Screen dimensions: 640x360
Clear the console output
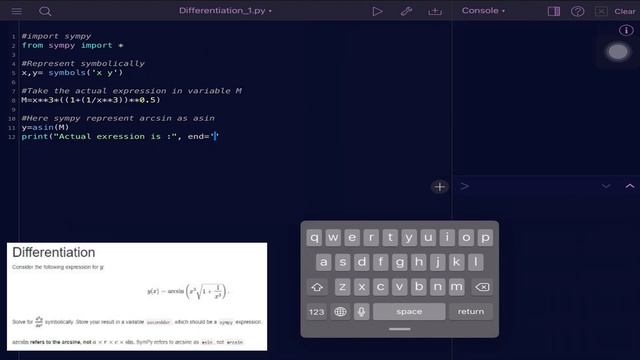click(x=625, y=11)
